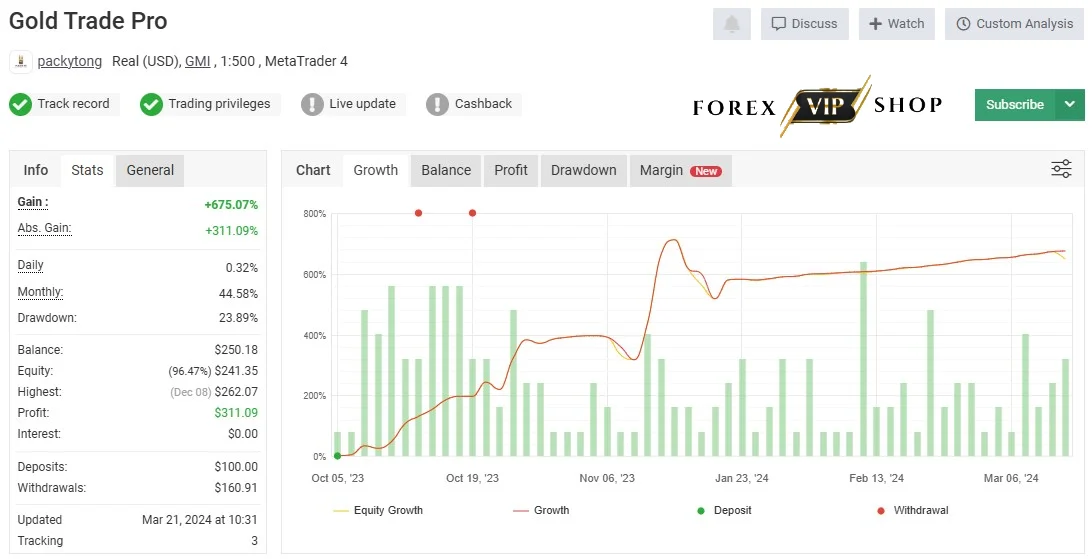Expand the Subscribe dropdown arrow
This screenshot has width=1092, height=559.
(x=1070, y=104)
